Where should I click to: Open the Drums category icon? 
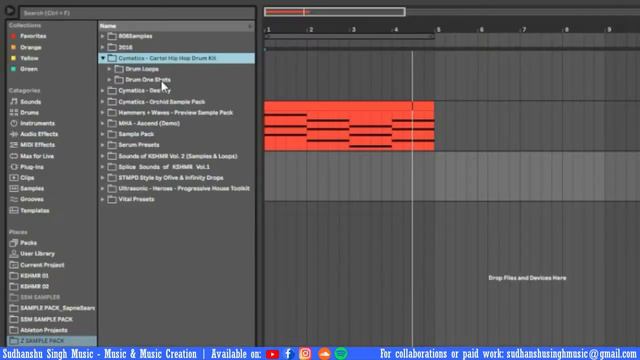[14, 112]
